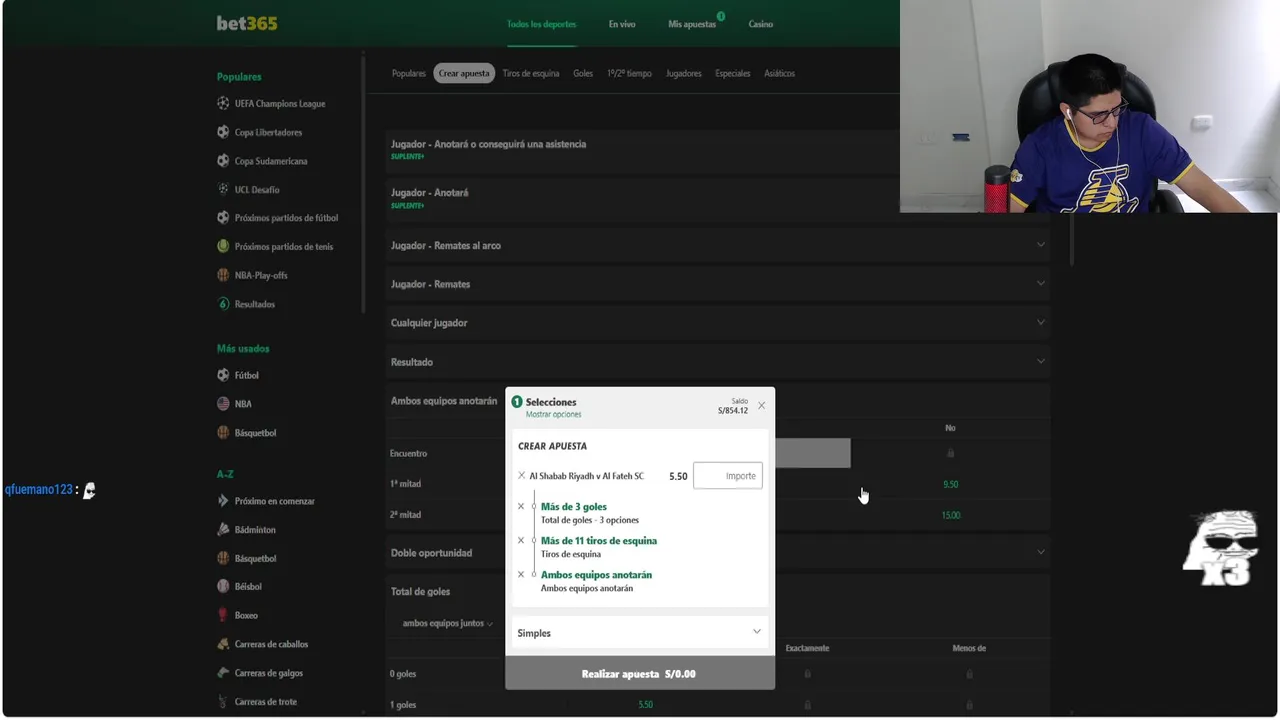1280x720 pixels.
Task: Click the Importe stake input field
Action: coord(728,476)
